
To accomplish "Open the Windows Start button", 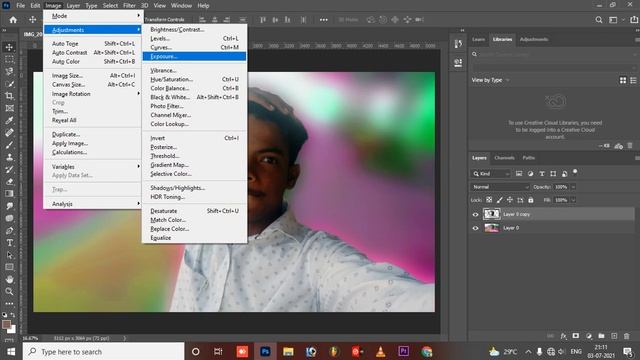I will pos(11,351).
